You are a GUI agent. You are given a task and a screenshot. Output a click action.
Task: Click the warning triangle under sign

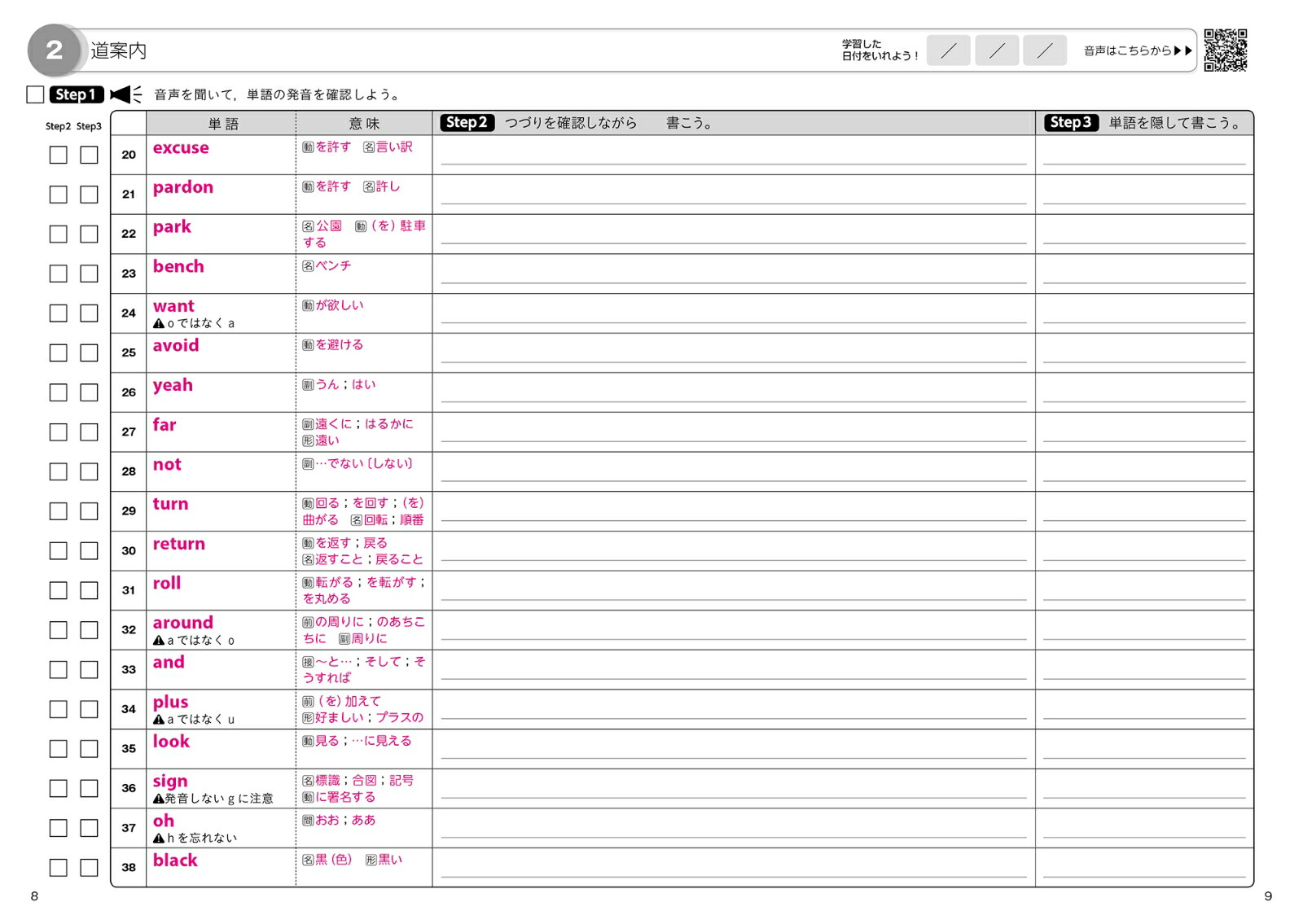(159, 799)
